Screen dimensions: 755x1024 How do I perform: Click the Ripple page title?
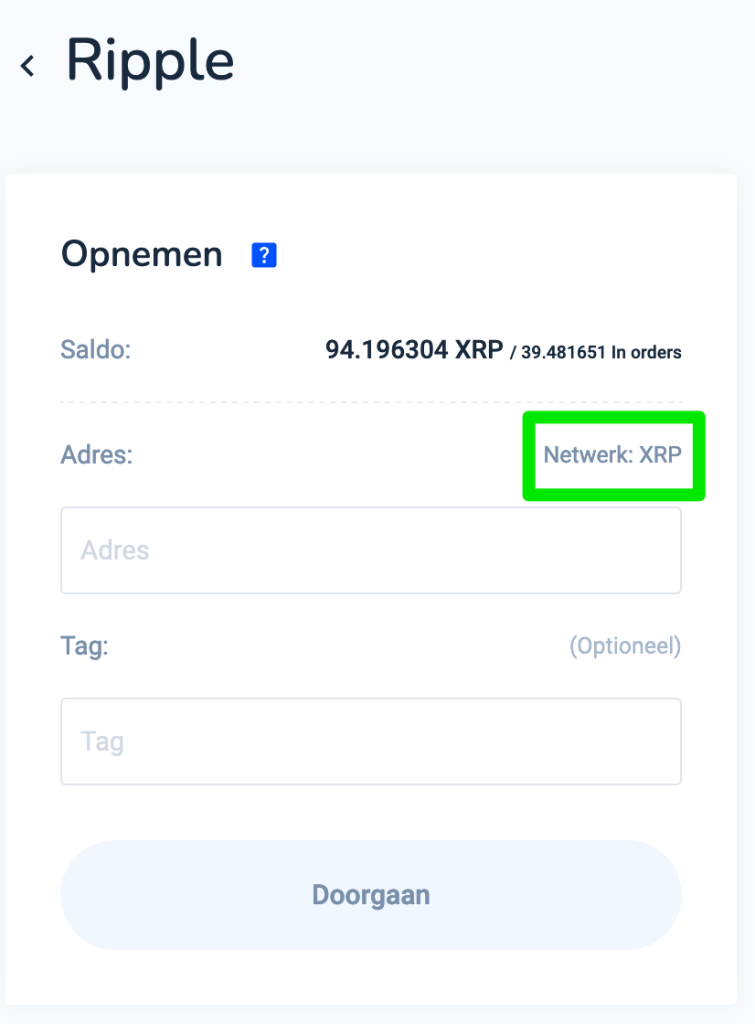(150, 61)
